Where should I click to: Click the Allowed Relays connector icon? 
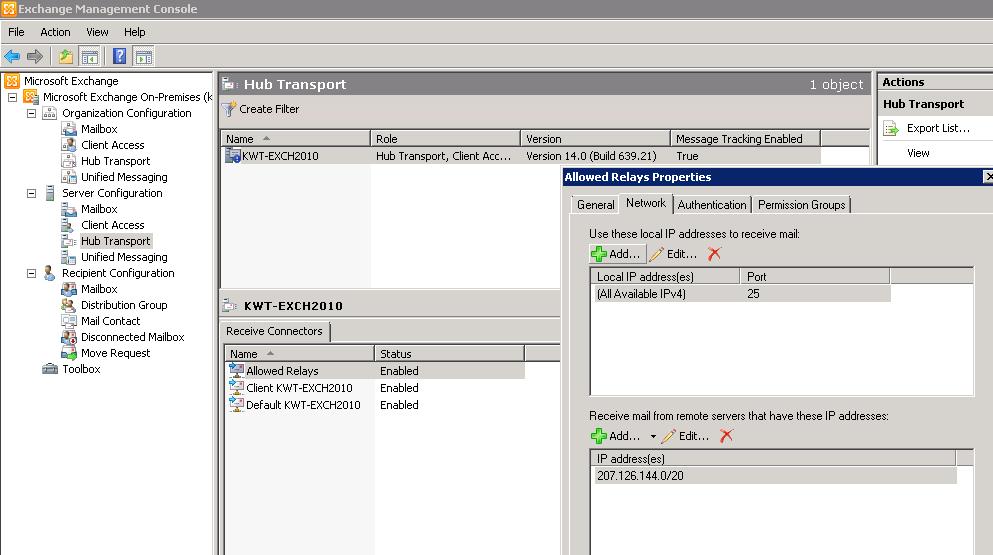(x=236, y=371)
